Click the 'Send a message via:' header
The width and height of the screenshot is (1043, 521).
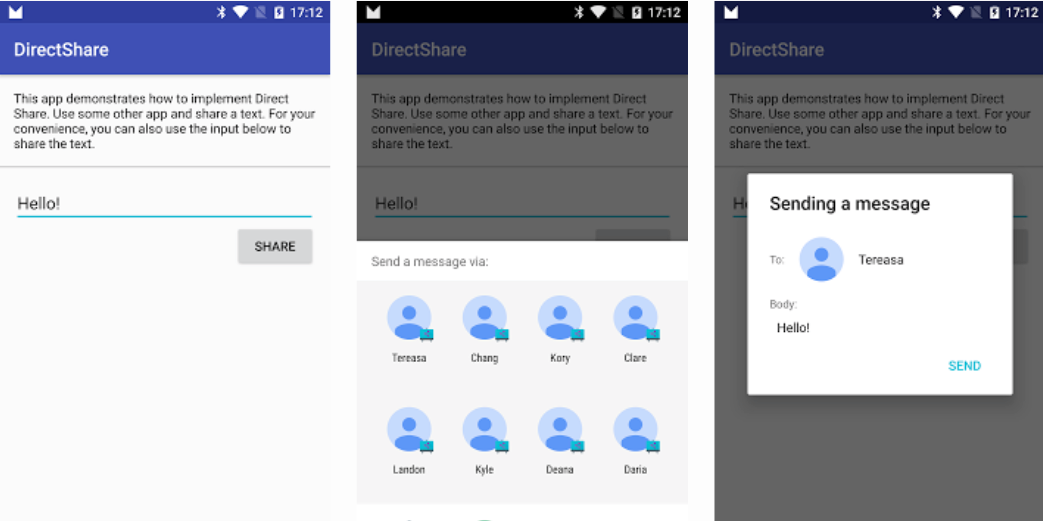(430, 262)
